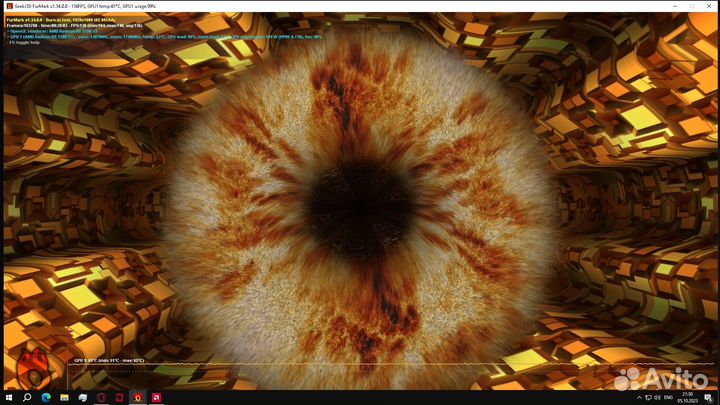
Task: Close the FurMark burn-in test window
Action: pos(708,6)
